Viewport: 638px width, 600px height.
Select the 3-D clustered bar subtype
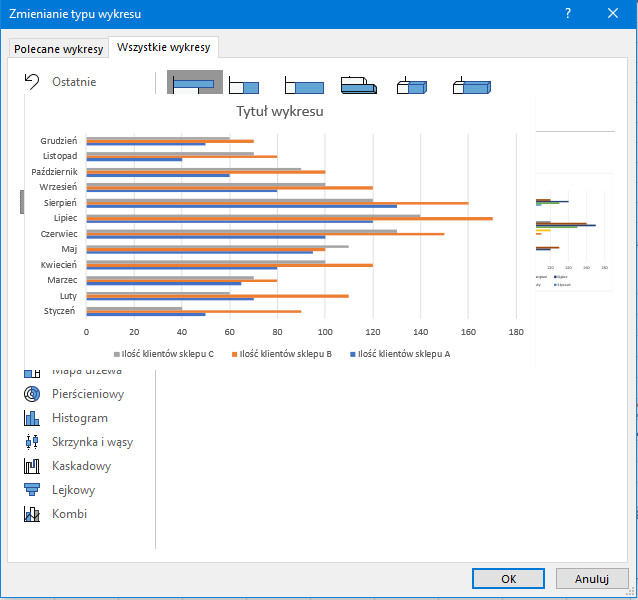(x=358, y=85)
